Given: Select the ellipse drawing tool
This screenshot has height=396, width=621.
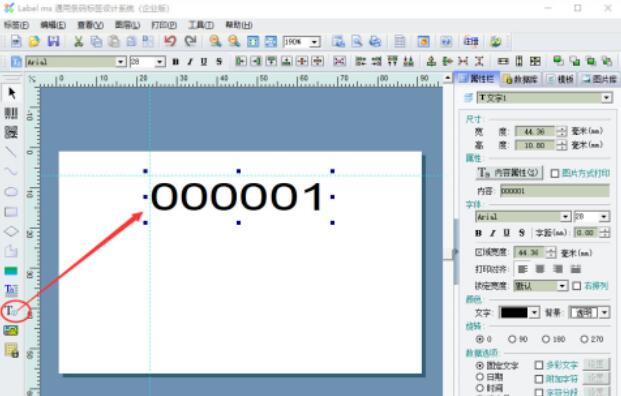Looking at the screenshot, I should tap(11, 192).
